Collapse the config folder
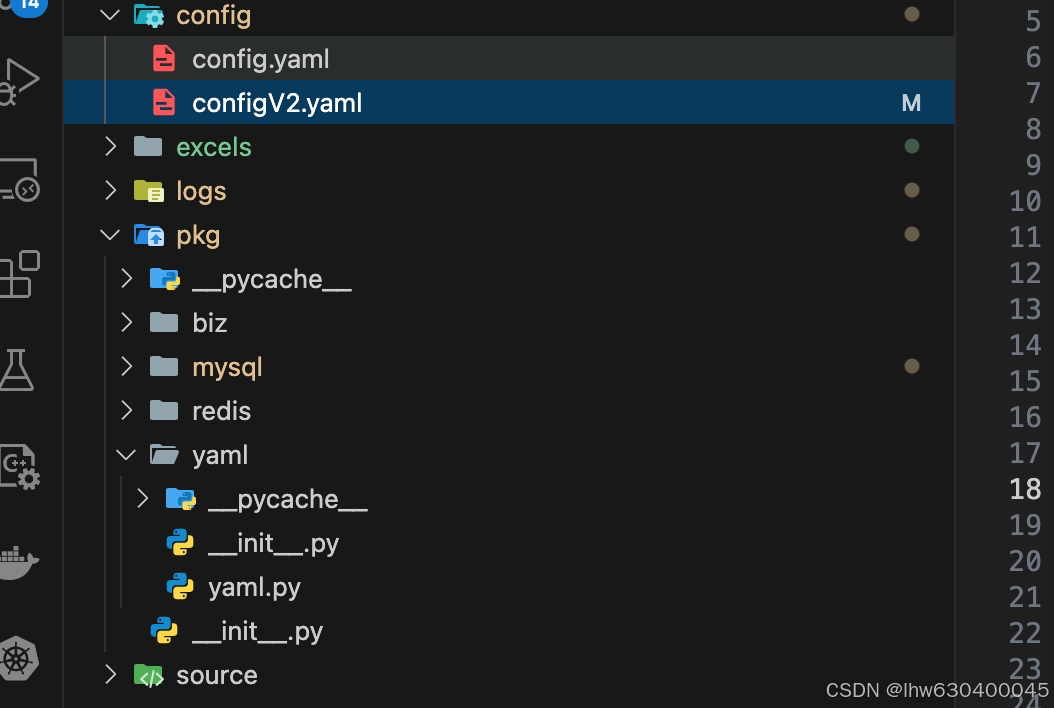Viewport: 1054px width, 708px height. point(110,15)
